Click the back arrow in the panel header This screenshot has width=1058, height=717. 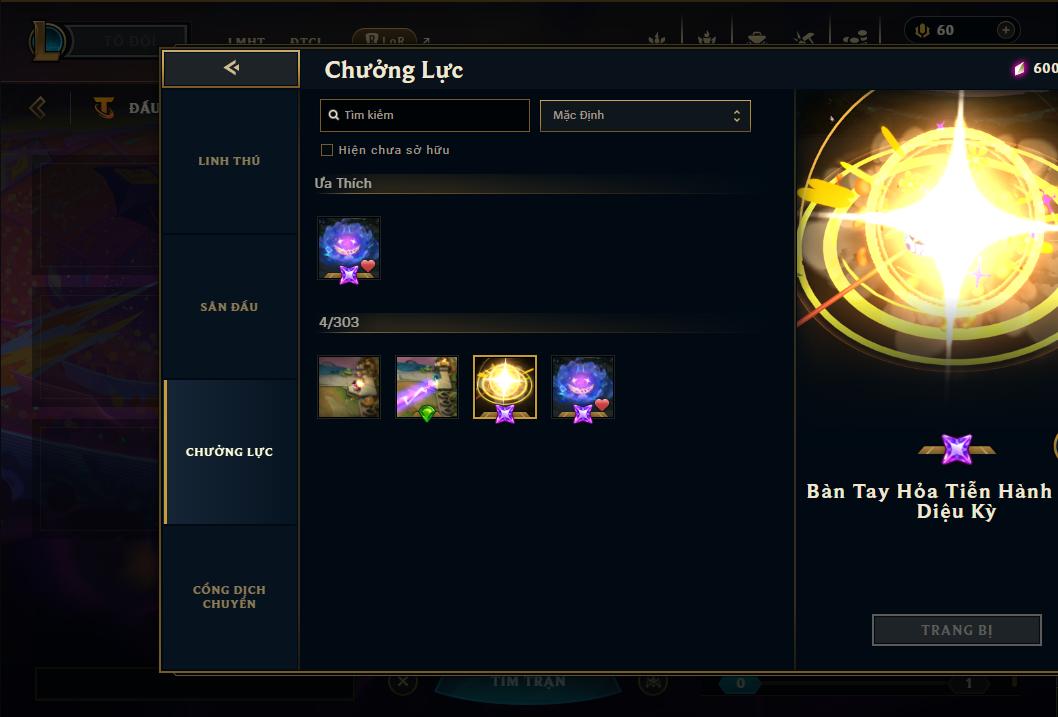(x=231, y=68)
